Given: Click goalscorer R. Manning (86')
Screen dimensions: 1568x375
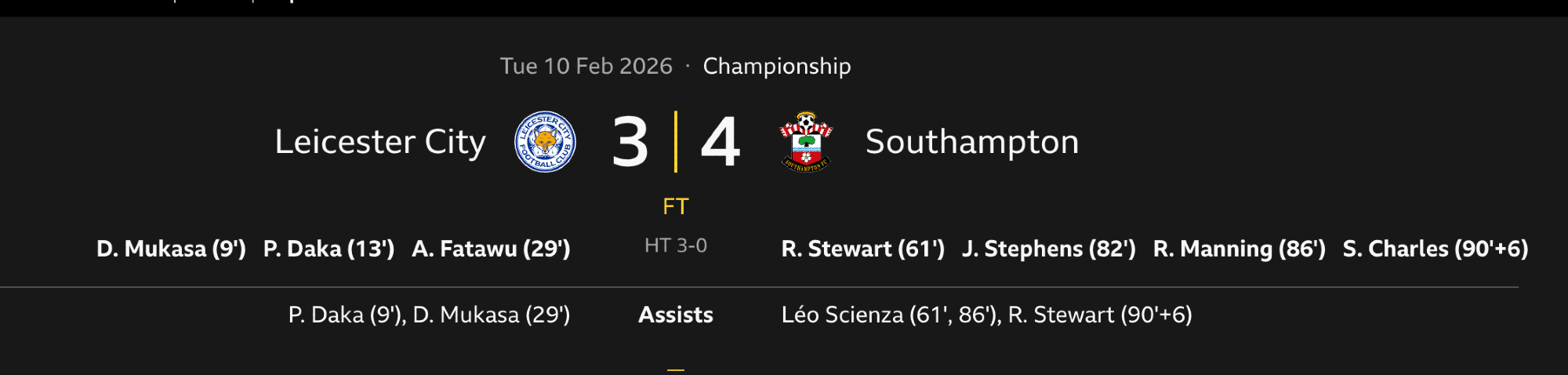Looking at the screenshot, I should (1239, 249).
